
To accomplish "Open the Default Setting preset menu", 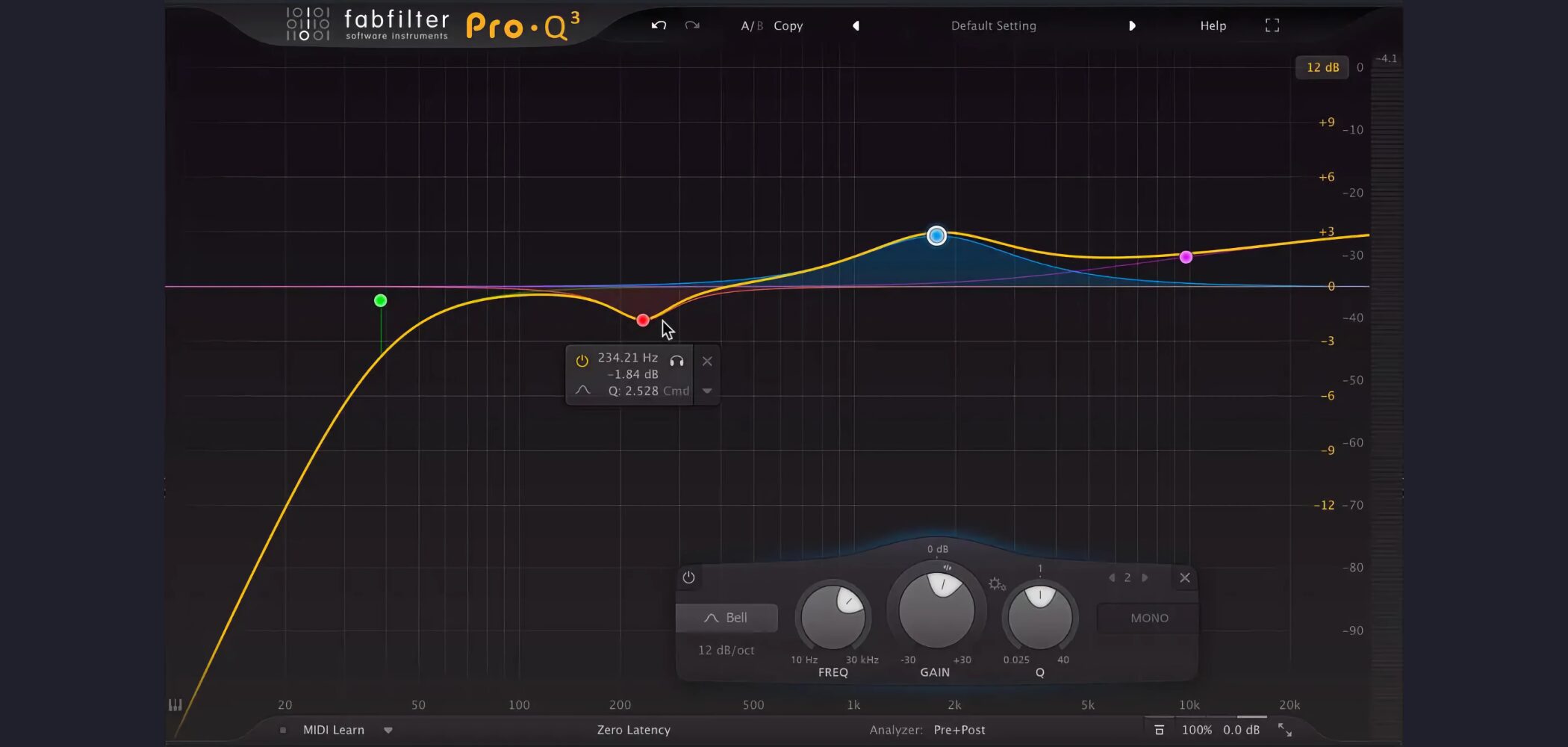I will (x=993, y=25).
